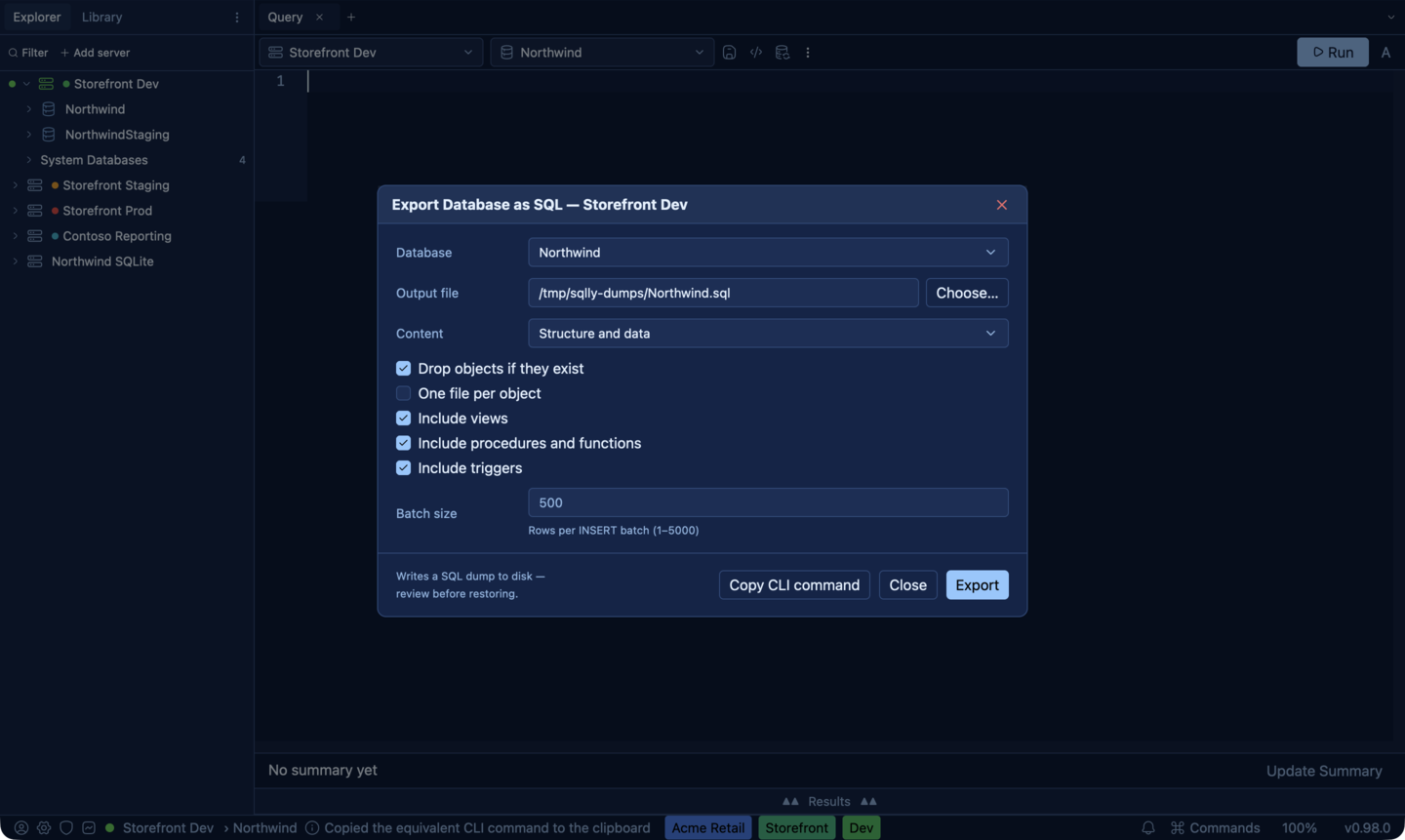
Task: Click the Filter field in the Explorer
Action: [28, 53]
